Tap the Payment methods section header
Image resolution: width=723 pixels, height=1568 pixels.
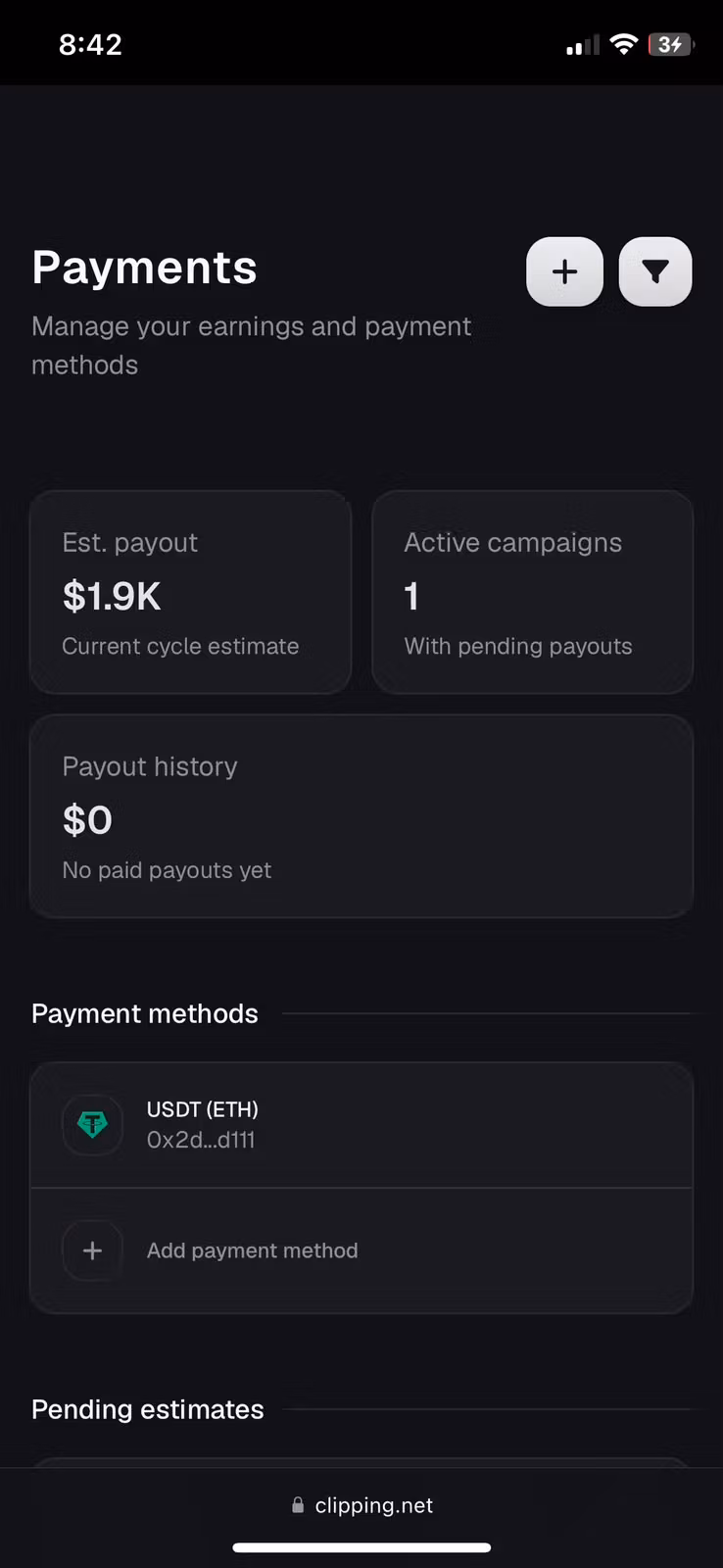(x=145, y=1013)
